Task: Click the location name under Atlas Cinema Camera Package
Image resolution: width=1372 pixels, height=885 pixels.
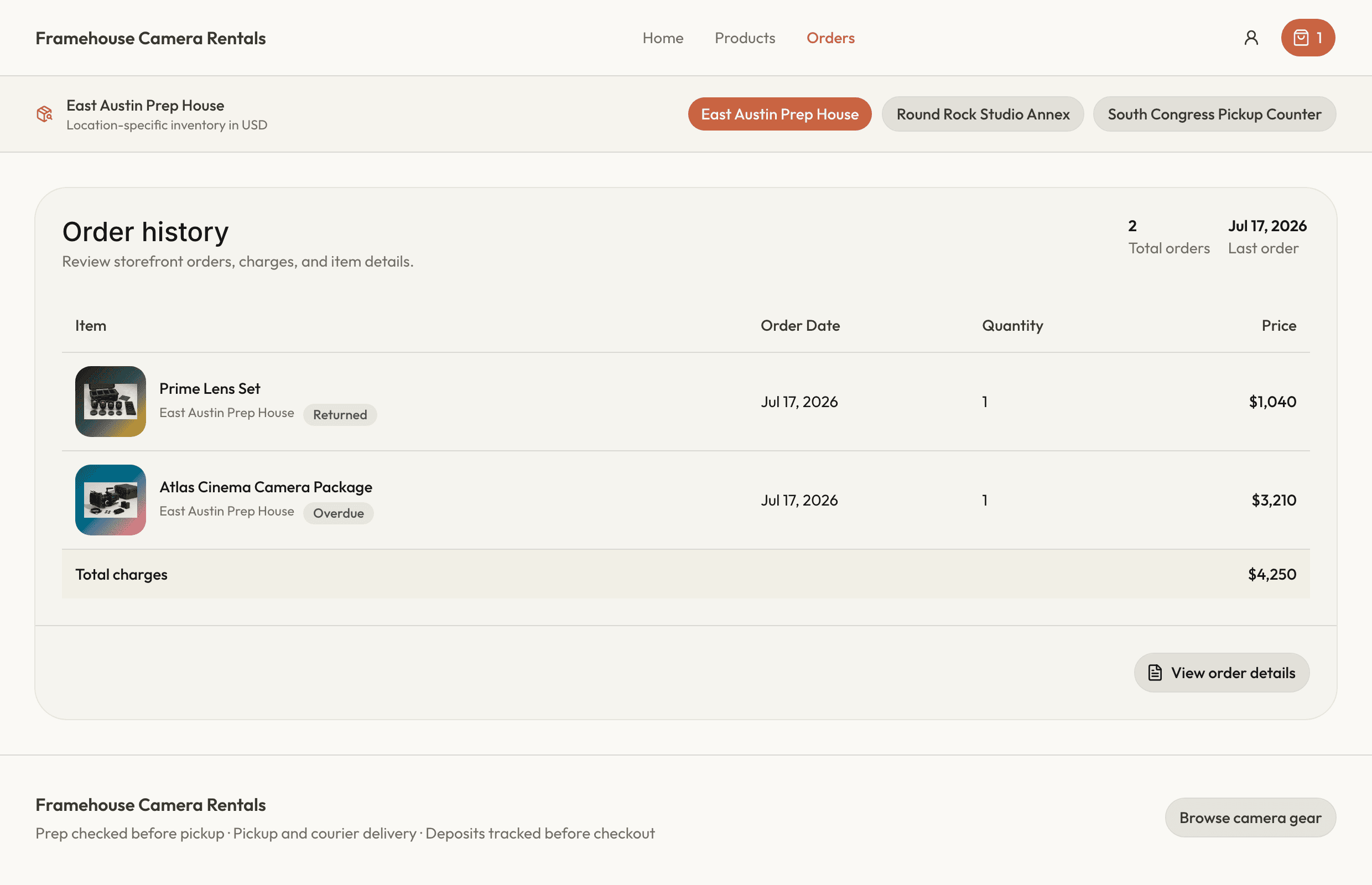Action: [226, 511]
